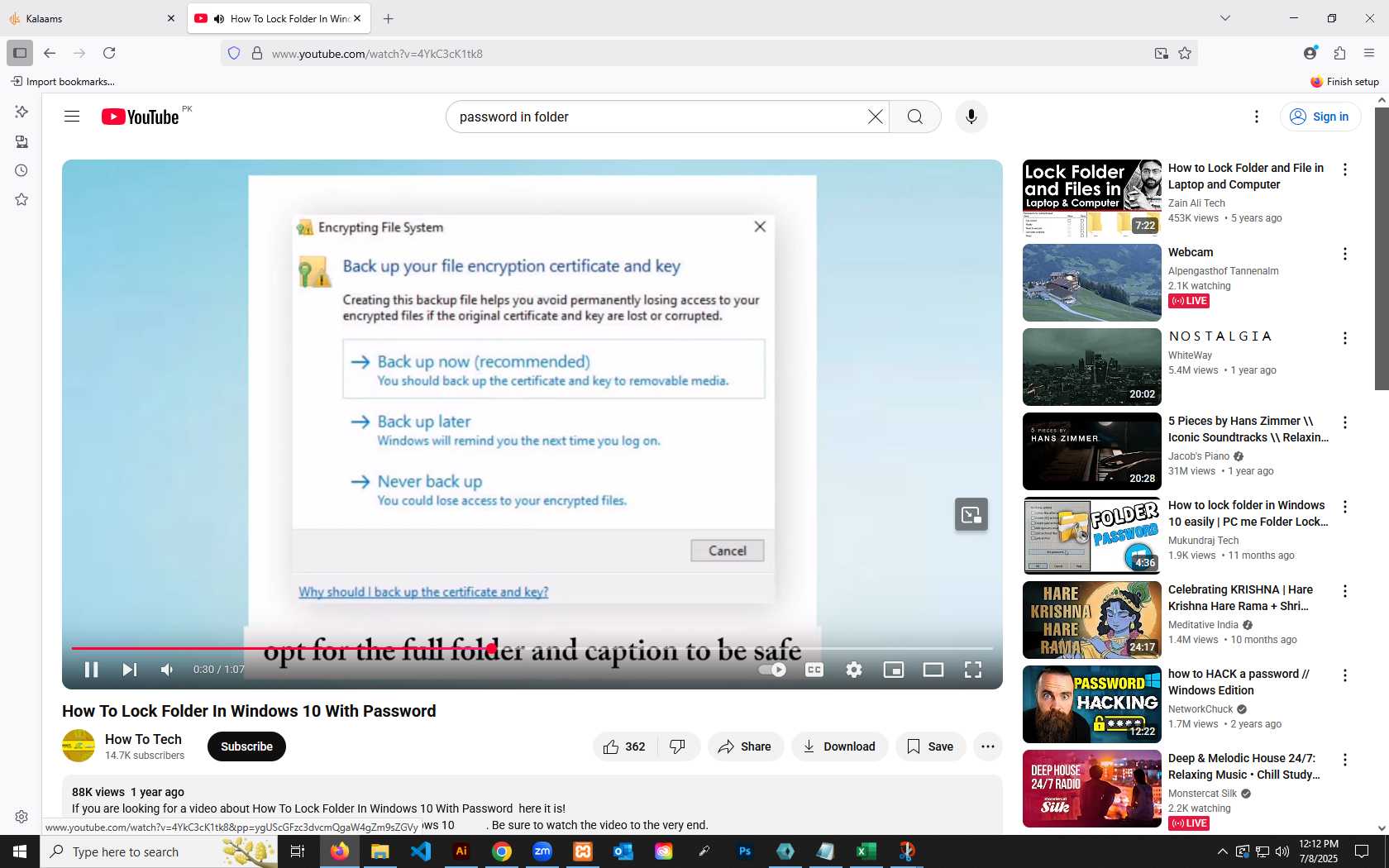Open Firefox extensions puzzle icon
The height and width of the screenshot is (868, 1389).
(1339, 53)
